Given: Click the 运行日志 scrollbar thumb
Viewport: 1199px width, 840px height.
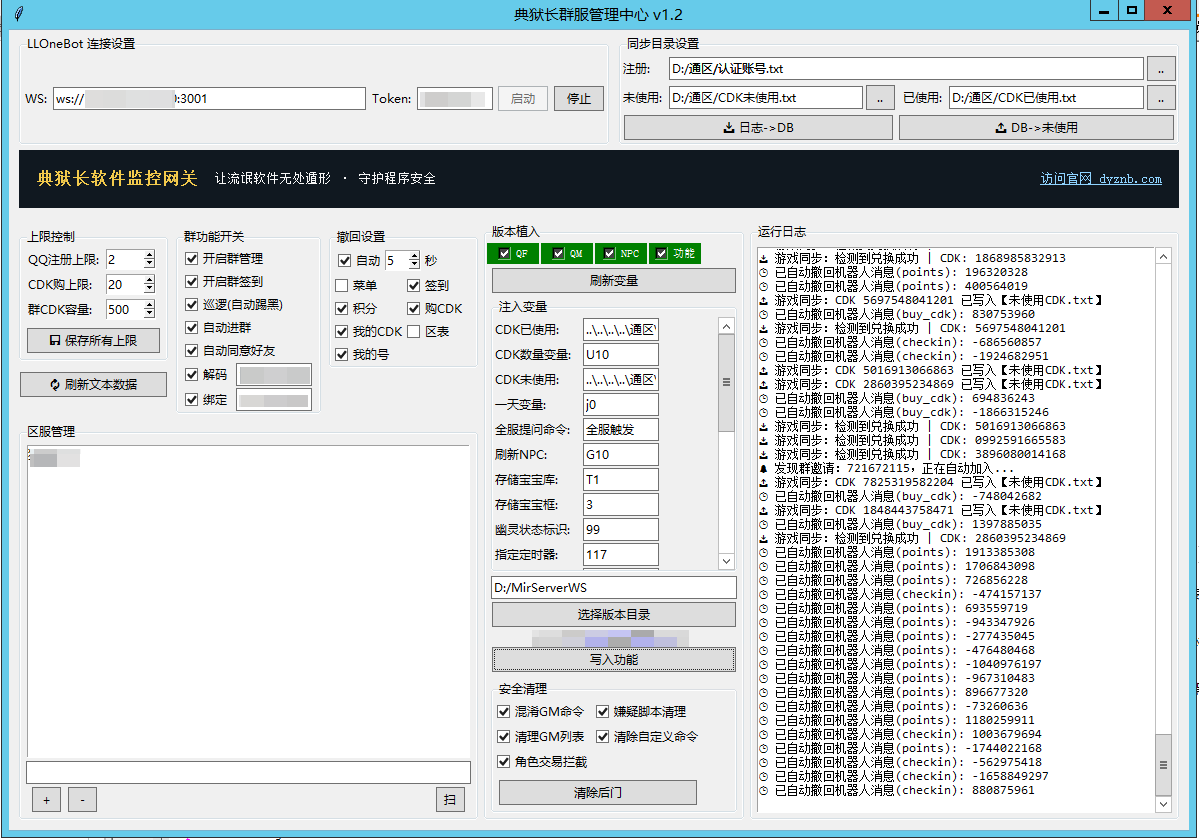Looking at the screenshot, I should tap(1163, 764).
